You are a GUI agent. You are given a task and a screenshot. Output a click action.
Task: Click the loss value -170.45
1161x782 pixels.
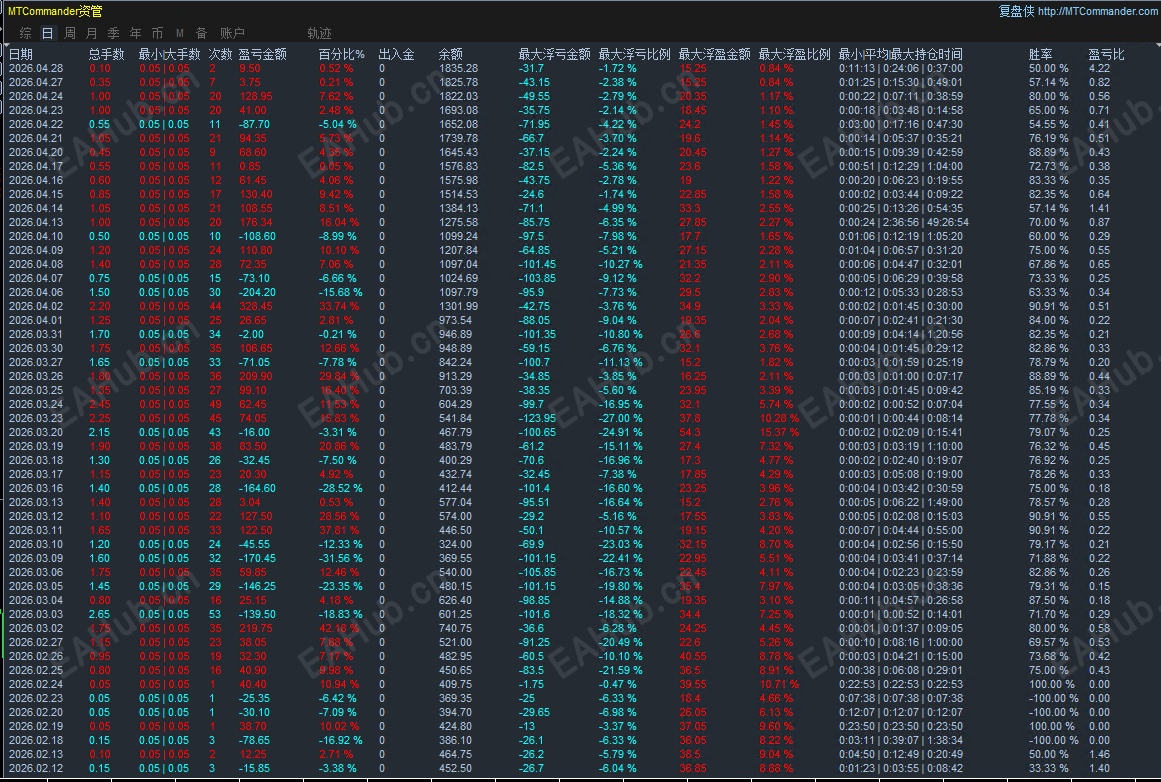[257, 558]
